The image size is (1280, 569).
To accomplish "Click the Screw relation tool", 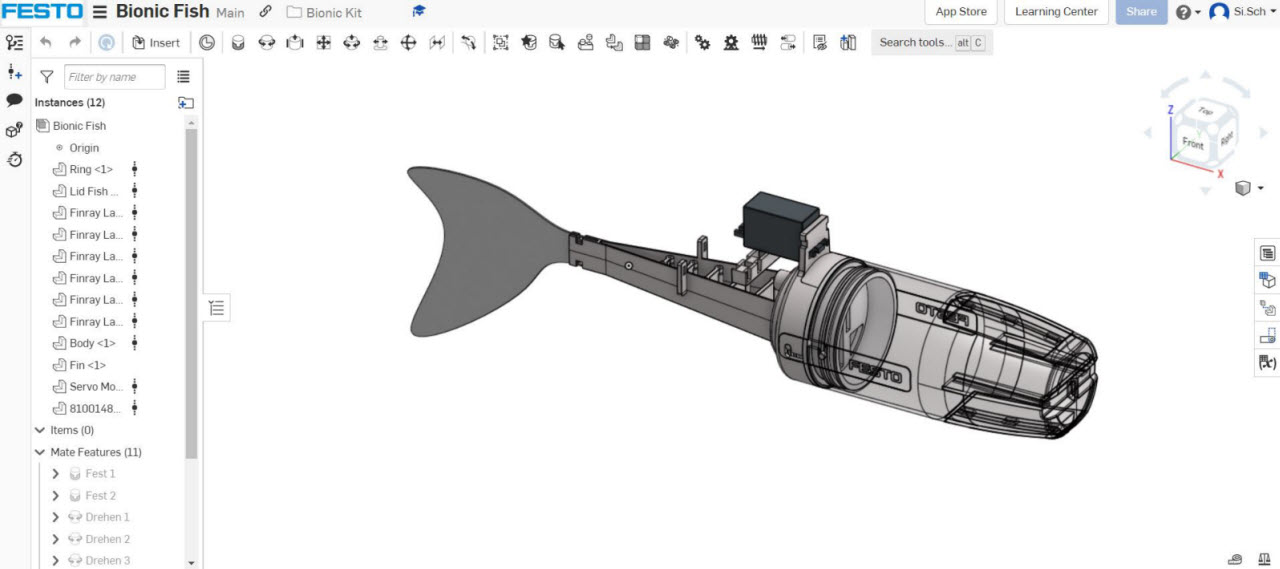I will point(759,43).
